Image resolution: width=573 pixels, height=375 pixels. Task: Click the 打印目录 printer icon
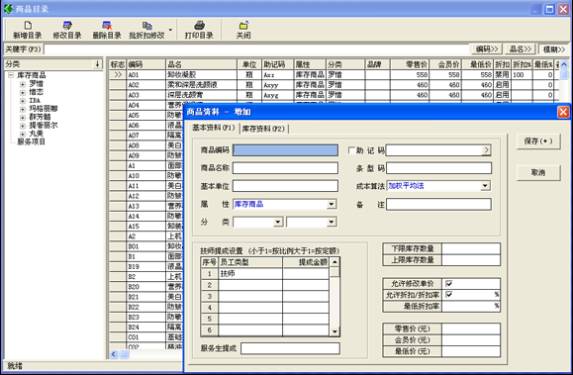pyautogui.click(x=199, y=25)
